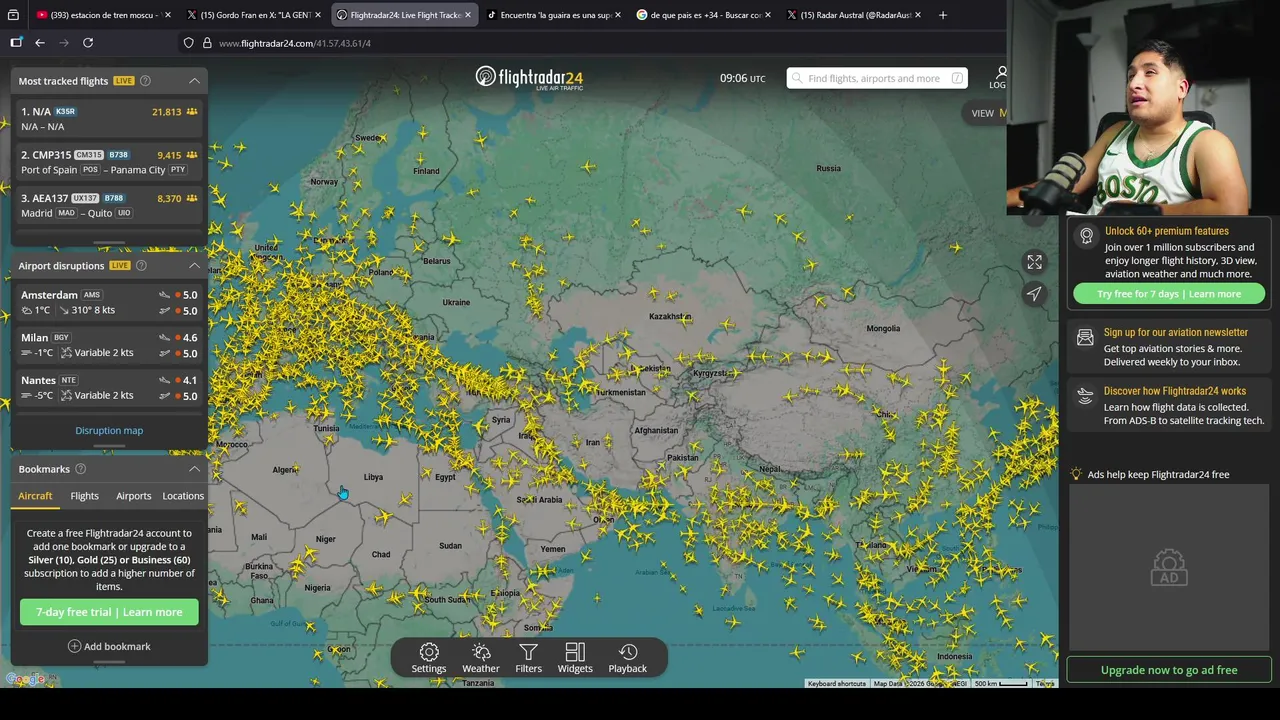Click Upgrade now to go ad free
Viewport: 1280px width, 720px height.
click(x=1169, y=670)
